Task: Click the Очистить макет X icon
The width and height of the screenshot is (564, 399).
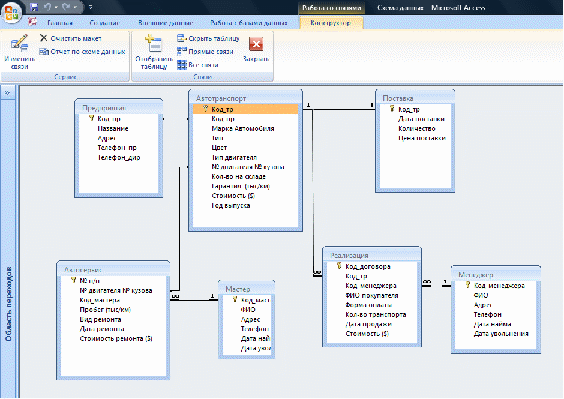Action: 44,38
